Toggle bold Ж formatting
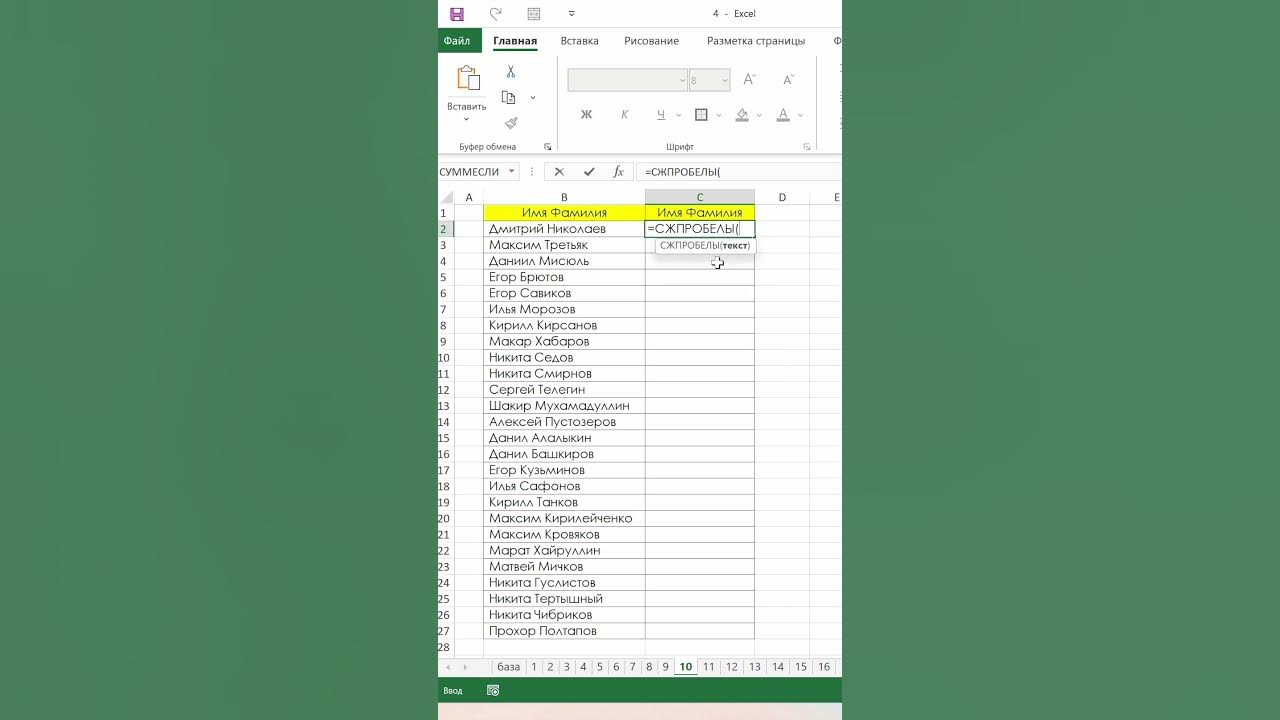 tap(587, 115)
